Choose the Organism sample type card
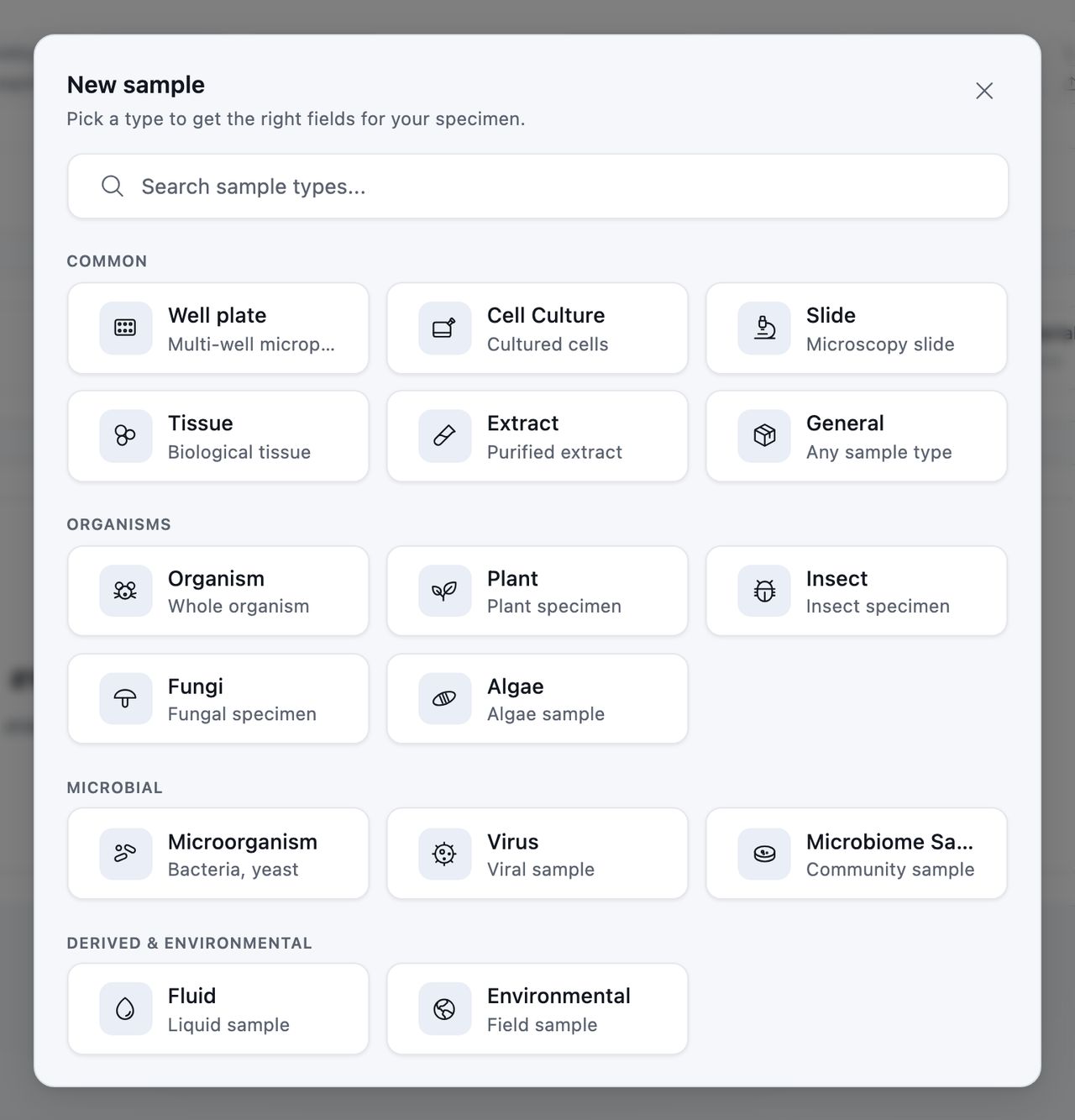 [x=218, y=592]
